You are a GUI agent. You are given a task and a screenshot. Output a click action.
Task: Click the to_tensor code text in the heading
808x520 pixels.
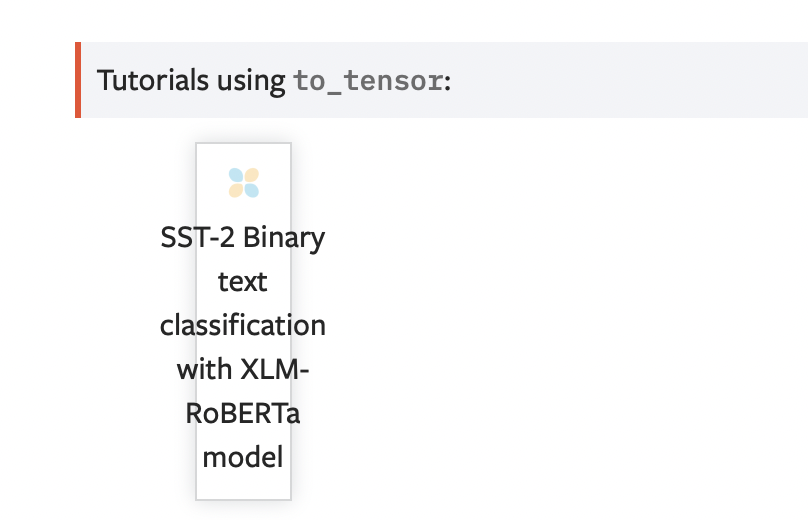pyautogui.click(x=368, y=80)
